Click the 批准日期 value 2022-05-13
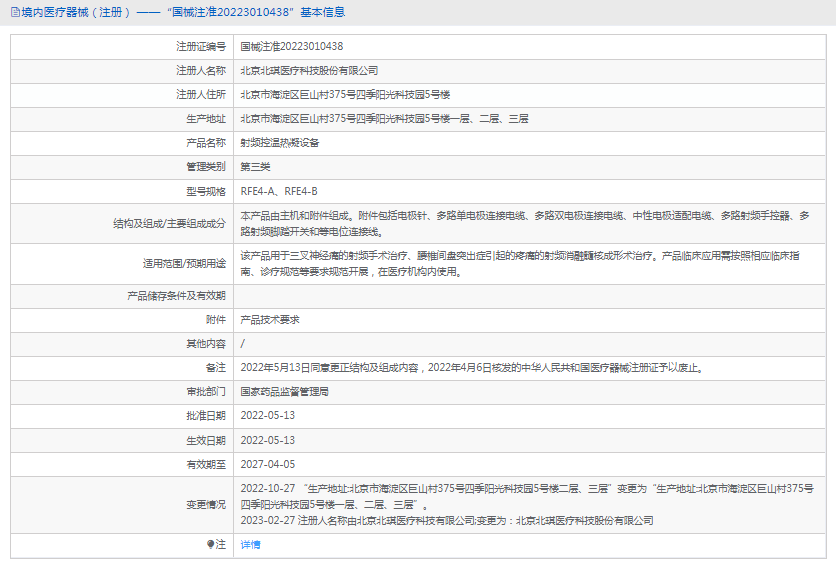 coord(268,416)
